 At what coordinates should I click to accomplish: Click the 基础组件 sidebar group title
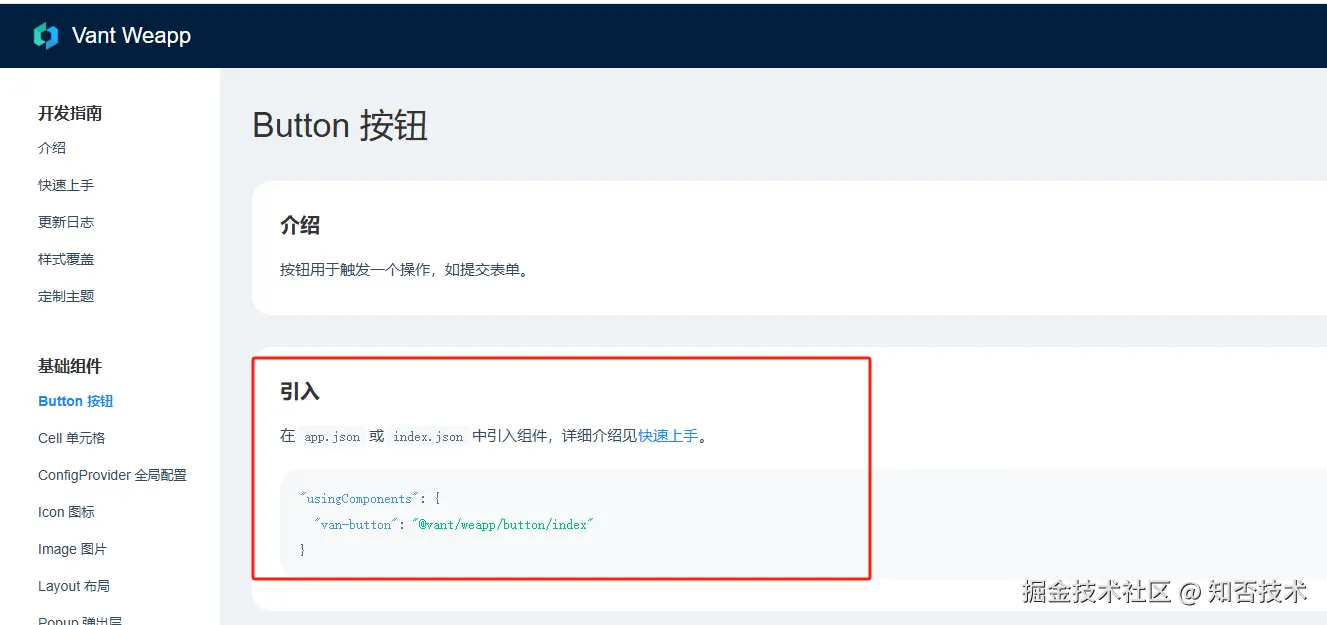pos(70,366)
